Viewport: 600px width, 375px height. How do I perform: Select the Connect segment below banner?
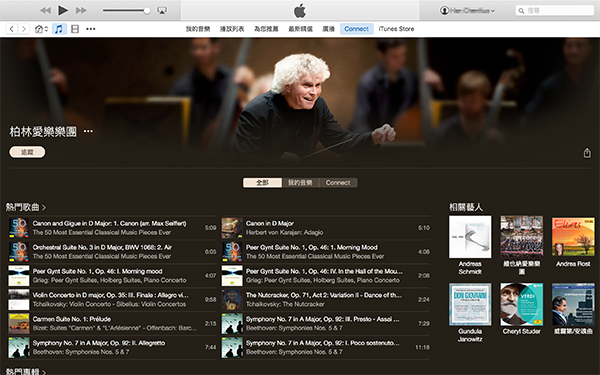(338, 183)
